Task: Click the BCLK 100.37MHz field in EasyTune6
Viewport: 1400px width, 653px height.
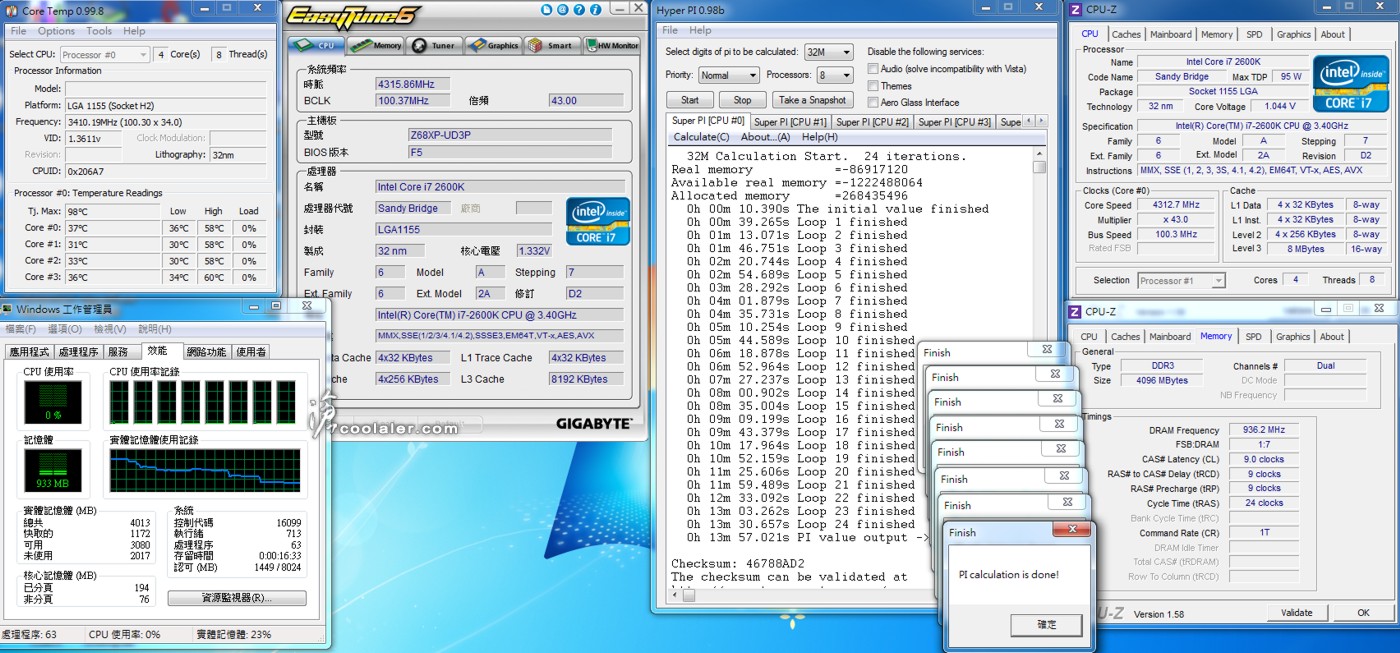Action: (x=412, y=101)
